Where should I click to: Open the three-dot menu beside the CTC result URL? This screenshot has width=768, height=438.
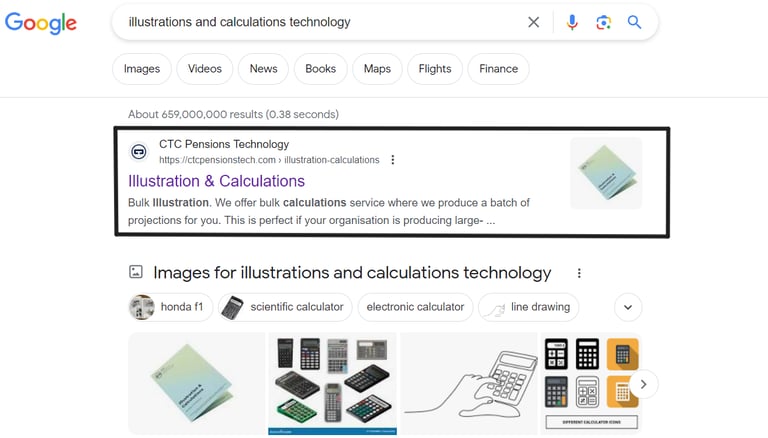pyautogui.click(x=392, y=160)
